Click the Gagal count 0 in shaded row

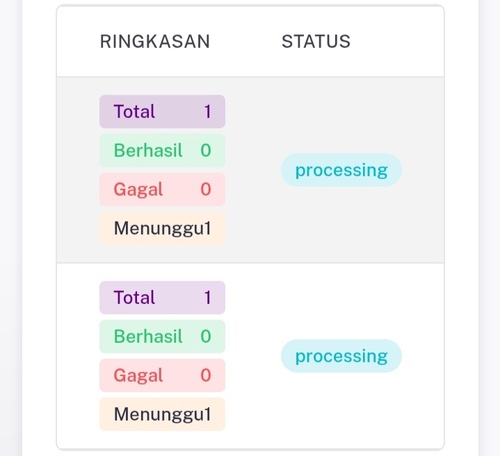206,189
